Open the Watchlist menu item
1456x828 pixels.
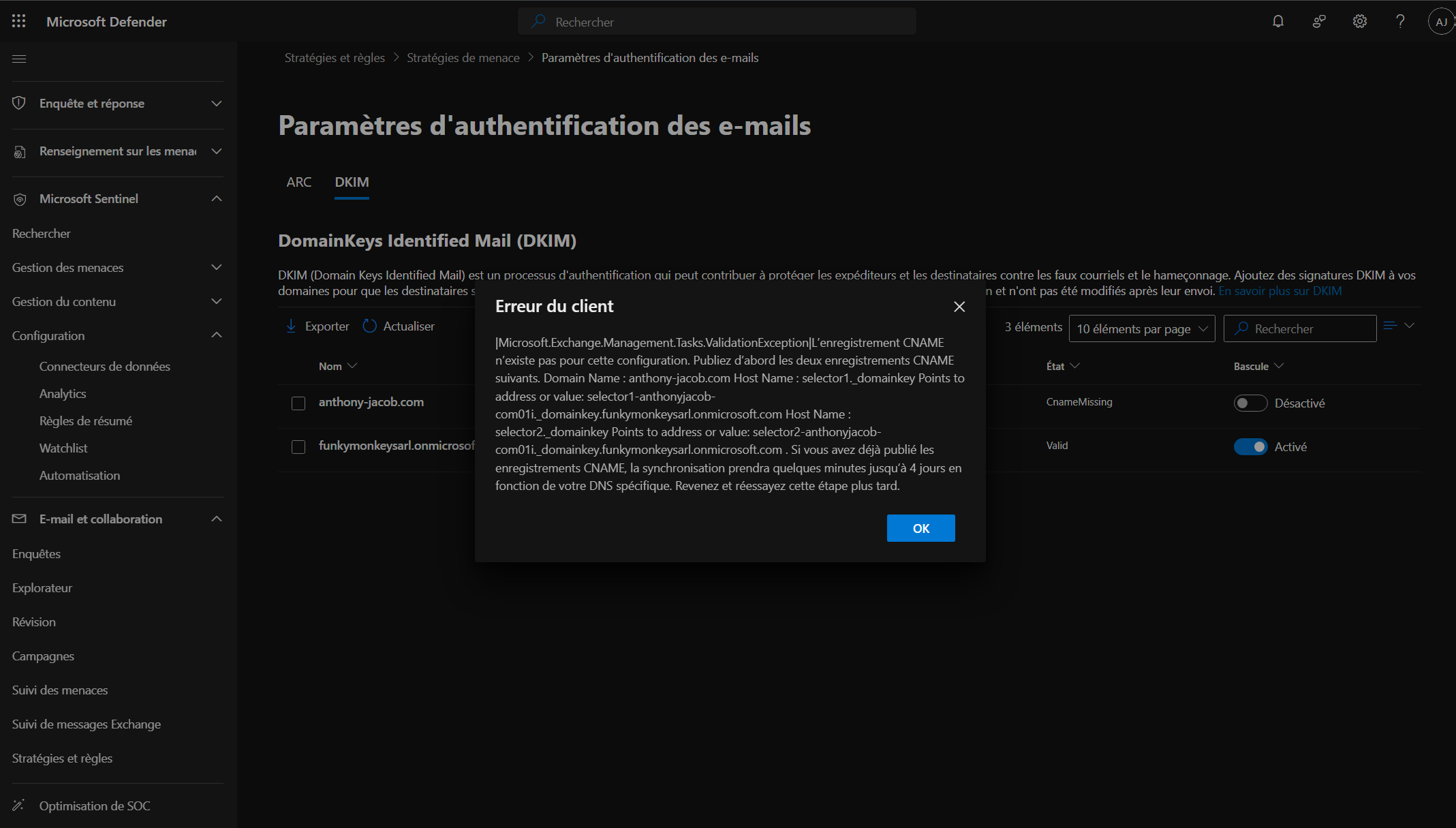point(63,448)
